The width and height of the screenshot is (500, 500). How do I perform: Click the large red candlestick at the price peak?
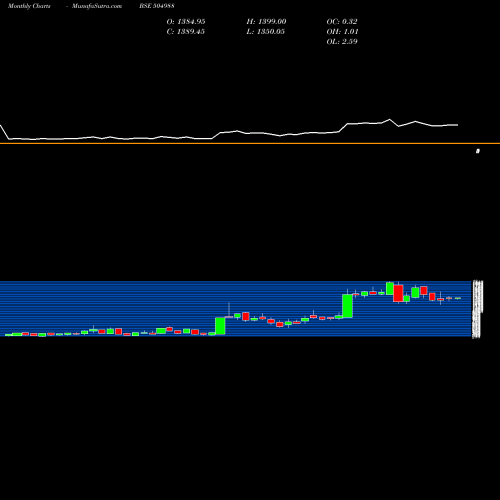398,293
